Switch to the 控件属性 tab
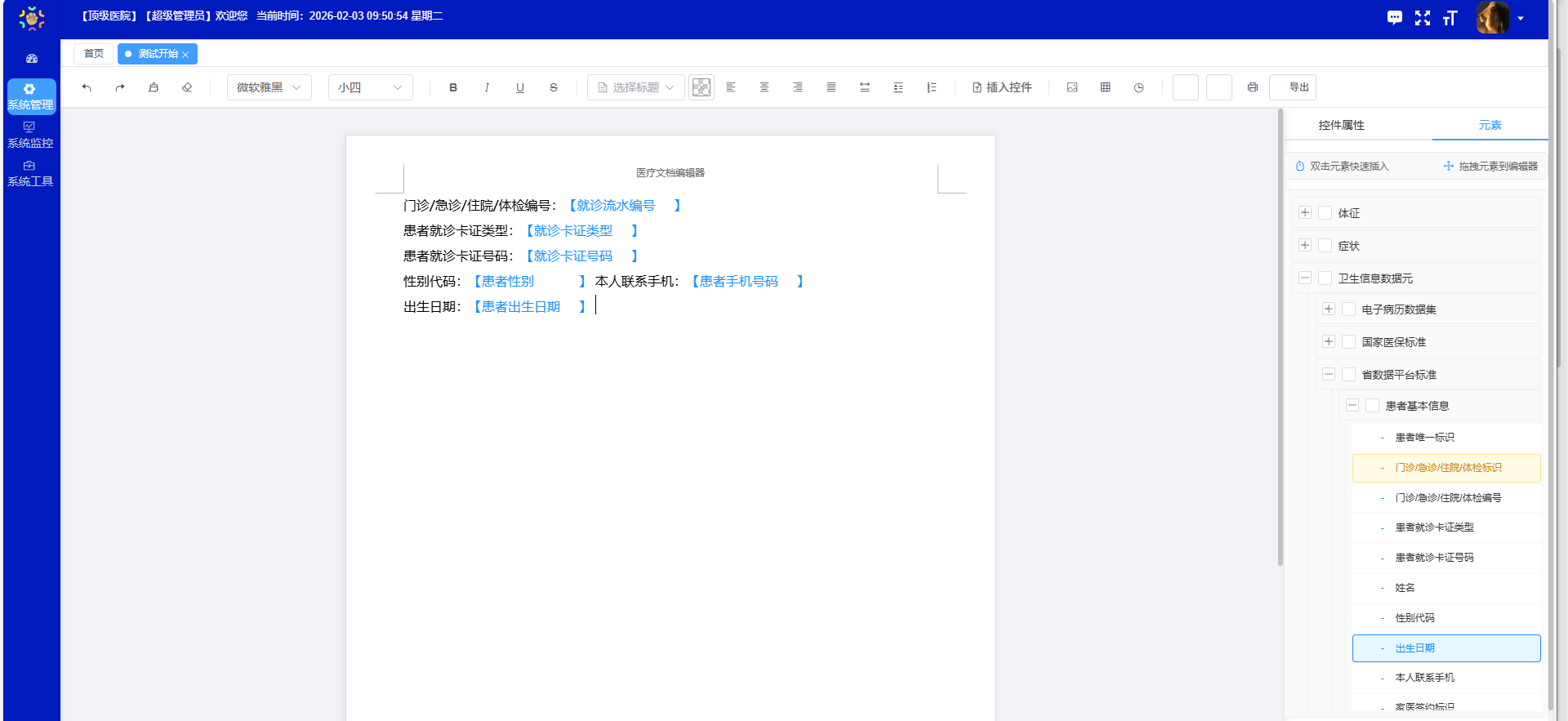Image resolution: width=1568 pixels, height=721 pixels. 1341,125
